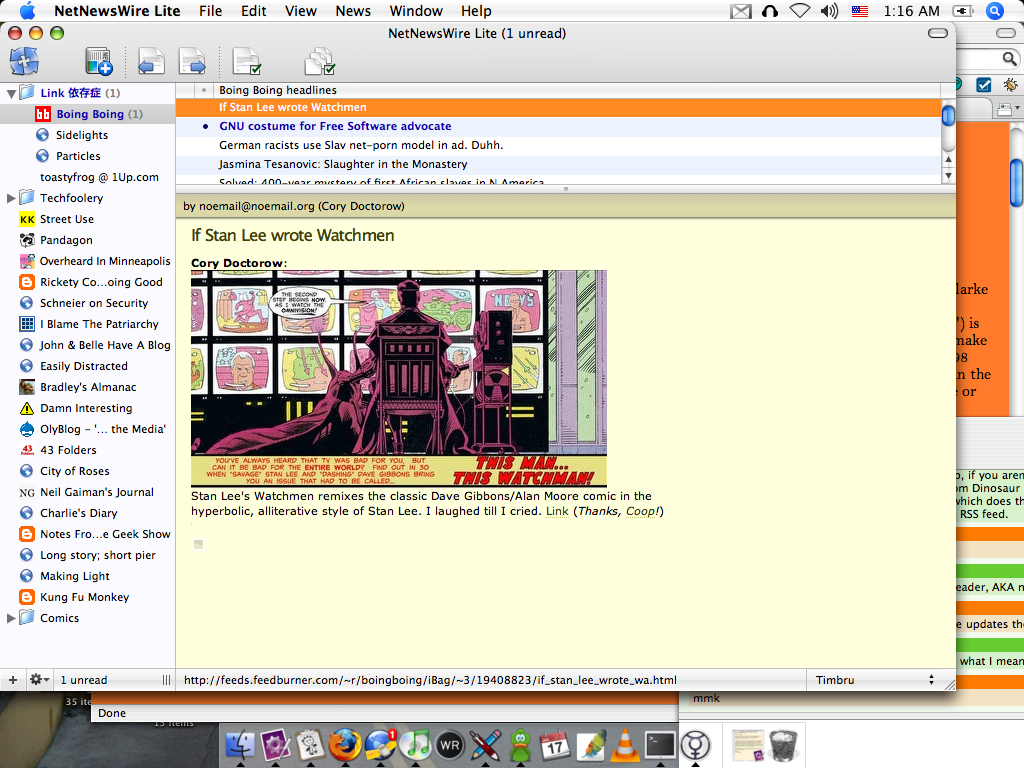Open the Apple menu
The width and height of the screenshot is (1024, 768).
(x=27, y=11)
